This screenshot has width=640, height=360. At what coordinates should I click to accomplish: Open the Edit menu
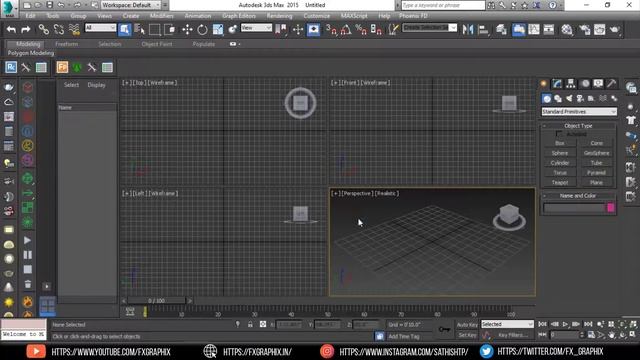(30, 16)
